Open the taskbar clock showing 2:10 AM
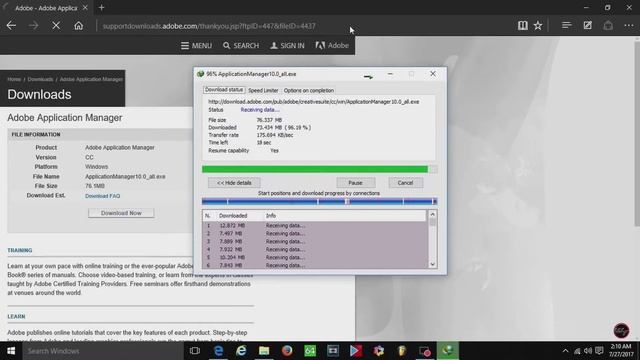Viewport: 640px width, 360px height. [x=621, y=351]
